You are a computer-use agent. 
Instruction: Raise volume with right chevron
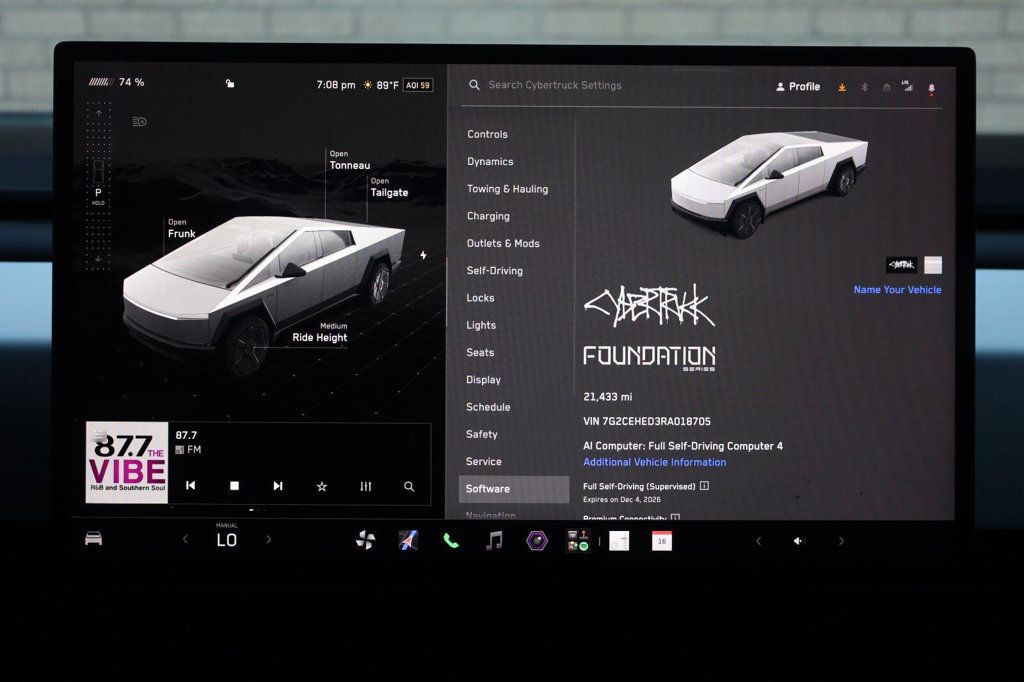pyautogui.click(x=841, y=541)
